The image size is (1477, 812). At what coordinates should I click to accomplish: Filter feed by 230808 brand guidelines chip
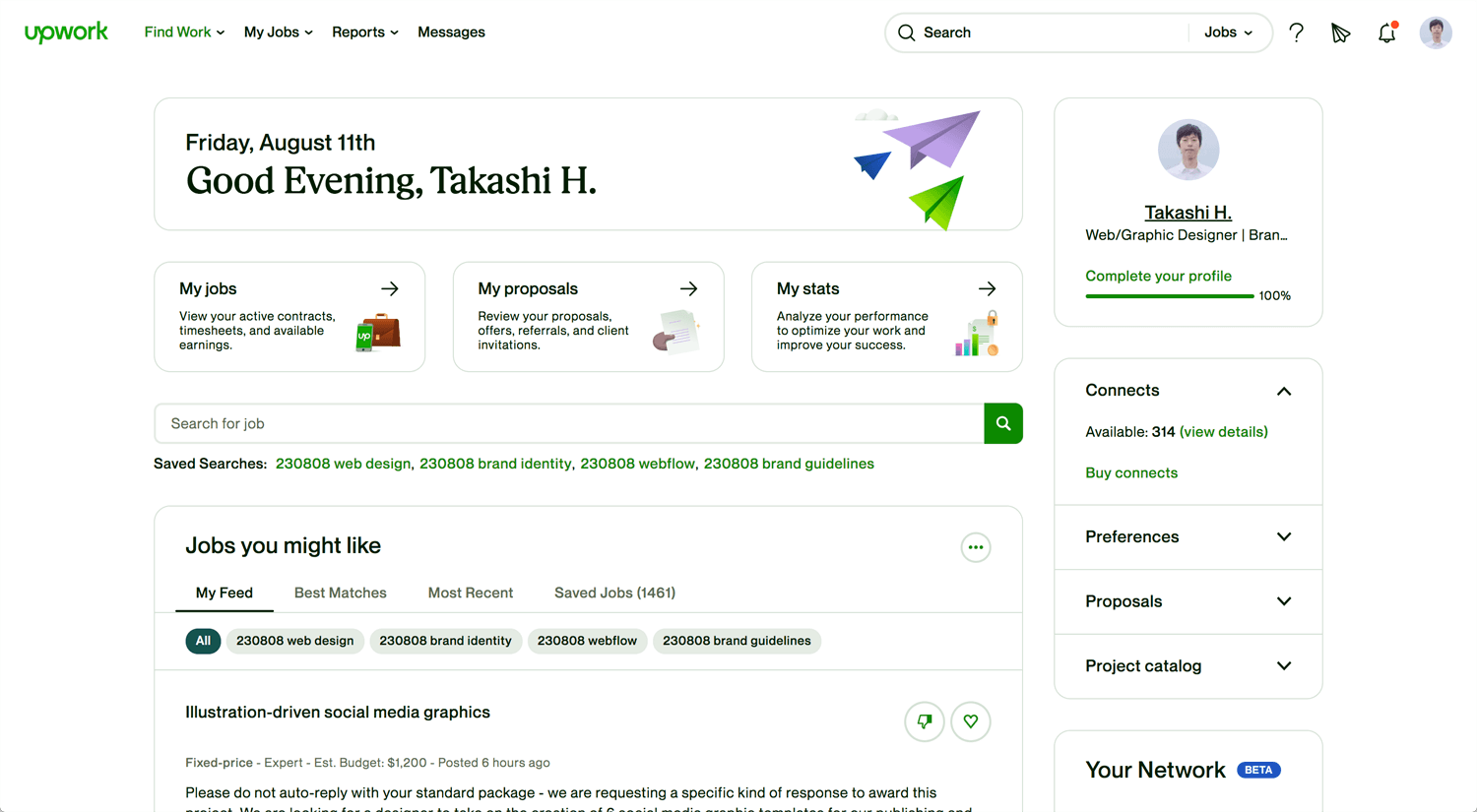[x=737, y=641]
